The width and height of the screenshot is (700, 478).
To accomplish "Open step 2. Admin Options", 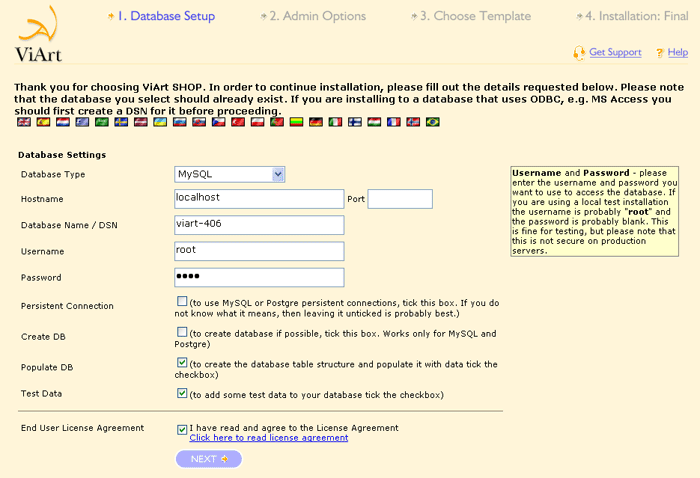I will 318,16.
